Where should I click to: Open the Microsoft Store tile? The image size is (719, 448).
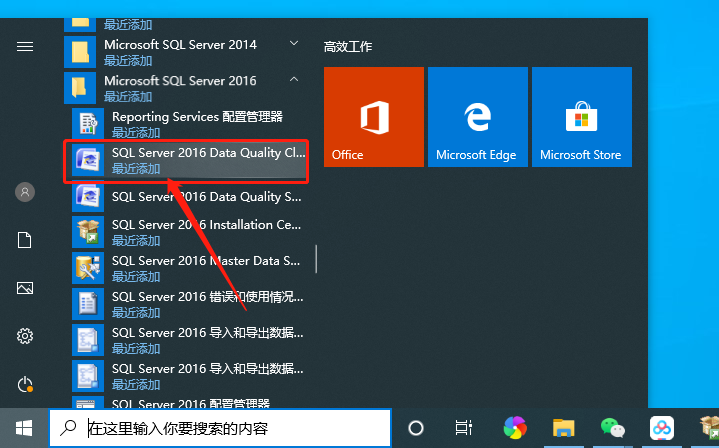[x=582, y=117]
